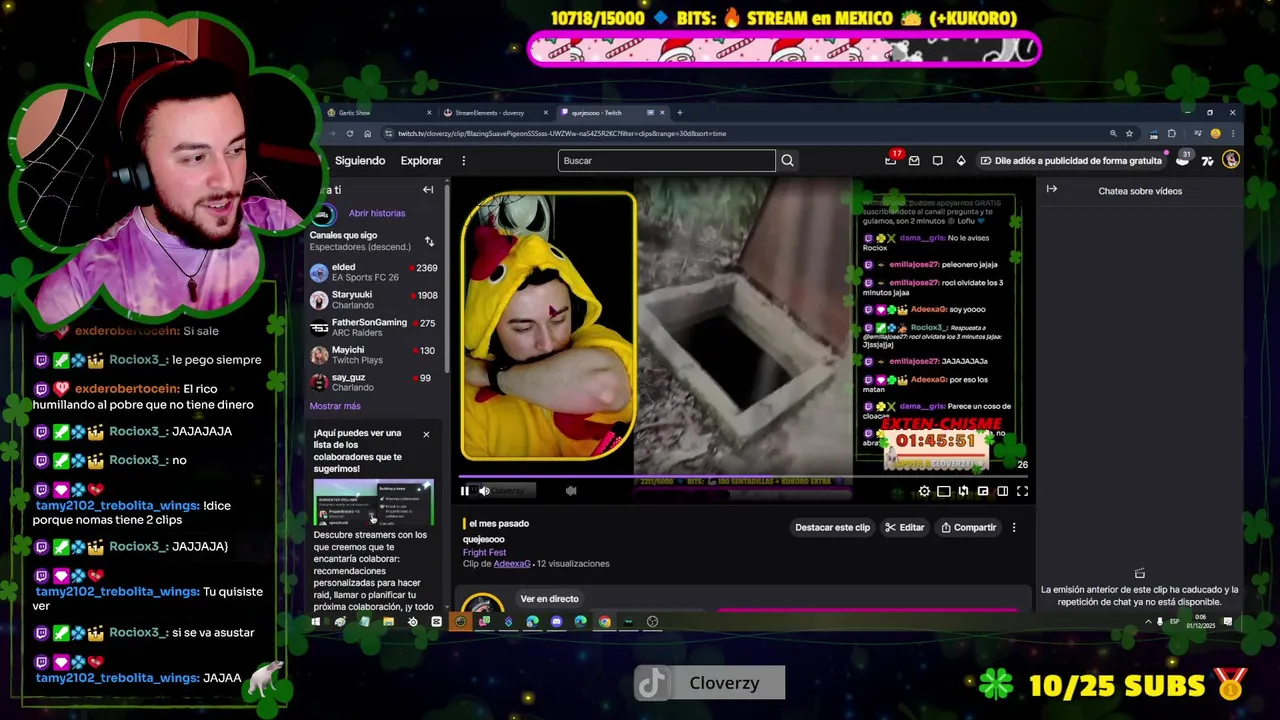This screenshot has width=1280, height=720.
Task: Open say_guz channel in sidebar
Action: tap(373, 382)
